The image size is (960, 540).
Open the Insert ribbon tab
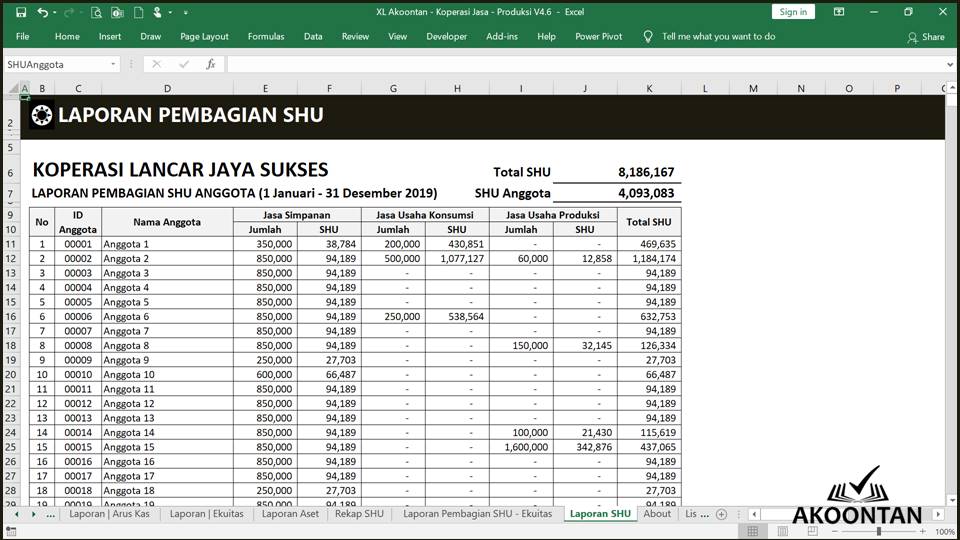tap(110, 37)
